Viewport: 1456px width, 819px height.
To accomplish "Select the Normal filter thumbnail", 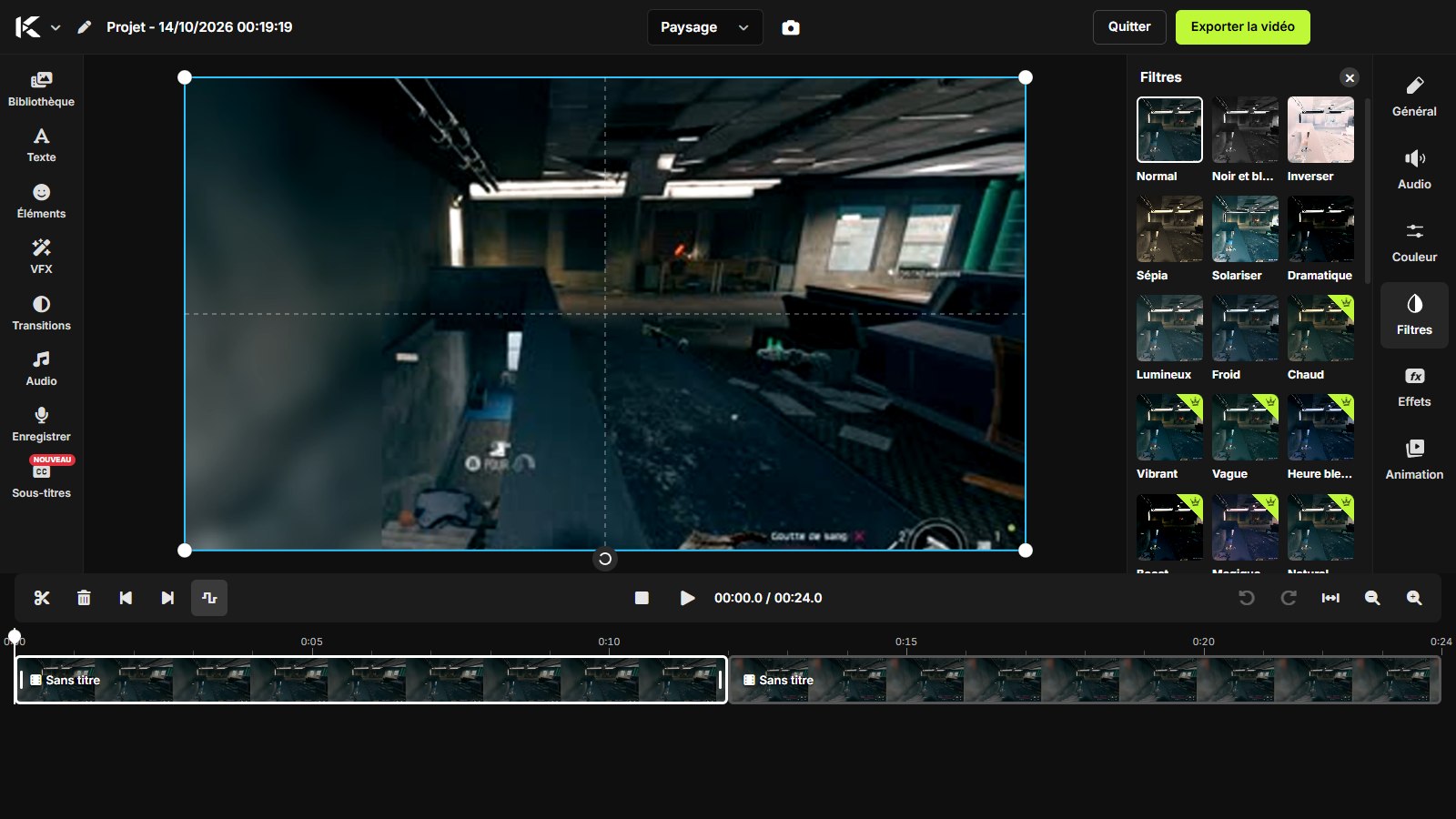I will click(1169, 130).
